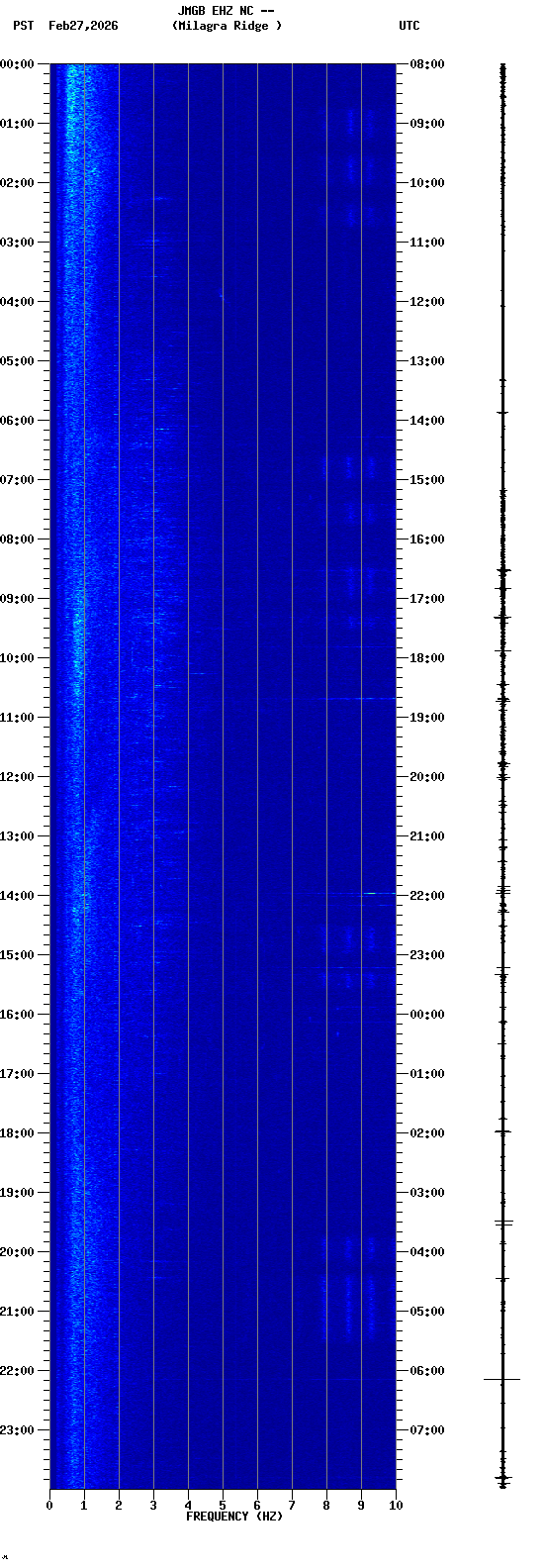Click the 14:00 UTC time label

(427, 421)
